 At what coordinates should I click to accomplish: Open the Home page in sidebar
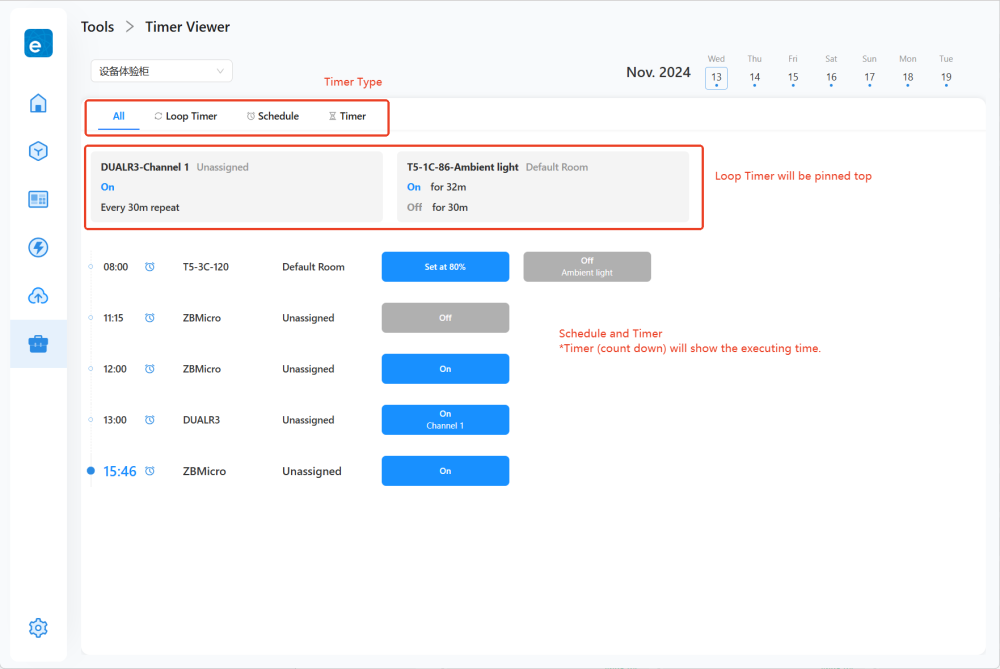pos(38,103)
